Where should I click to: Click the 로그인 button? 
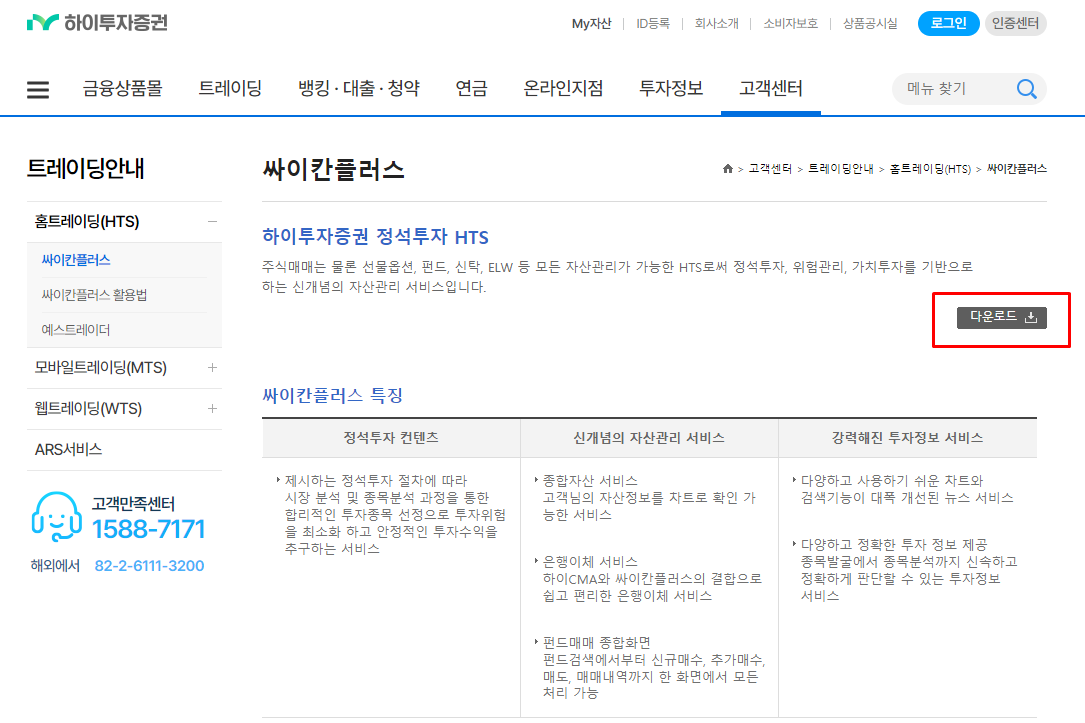[x=948, y=24]
